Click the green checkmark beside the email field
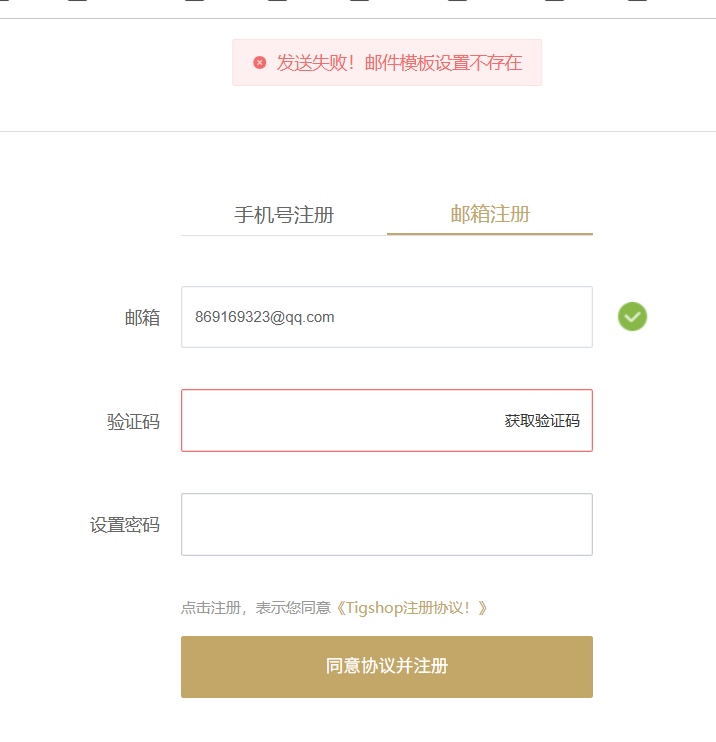The height and width of the screenshot is (742, 716). point(632,317)
